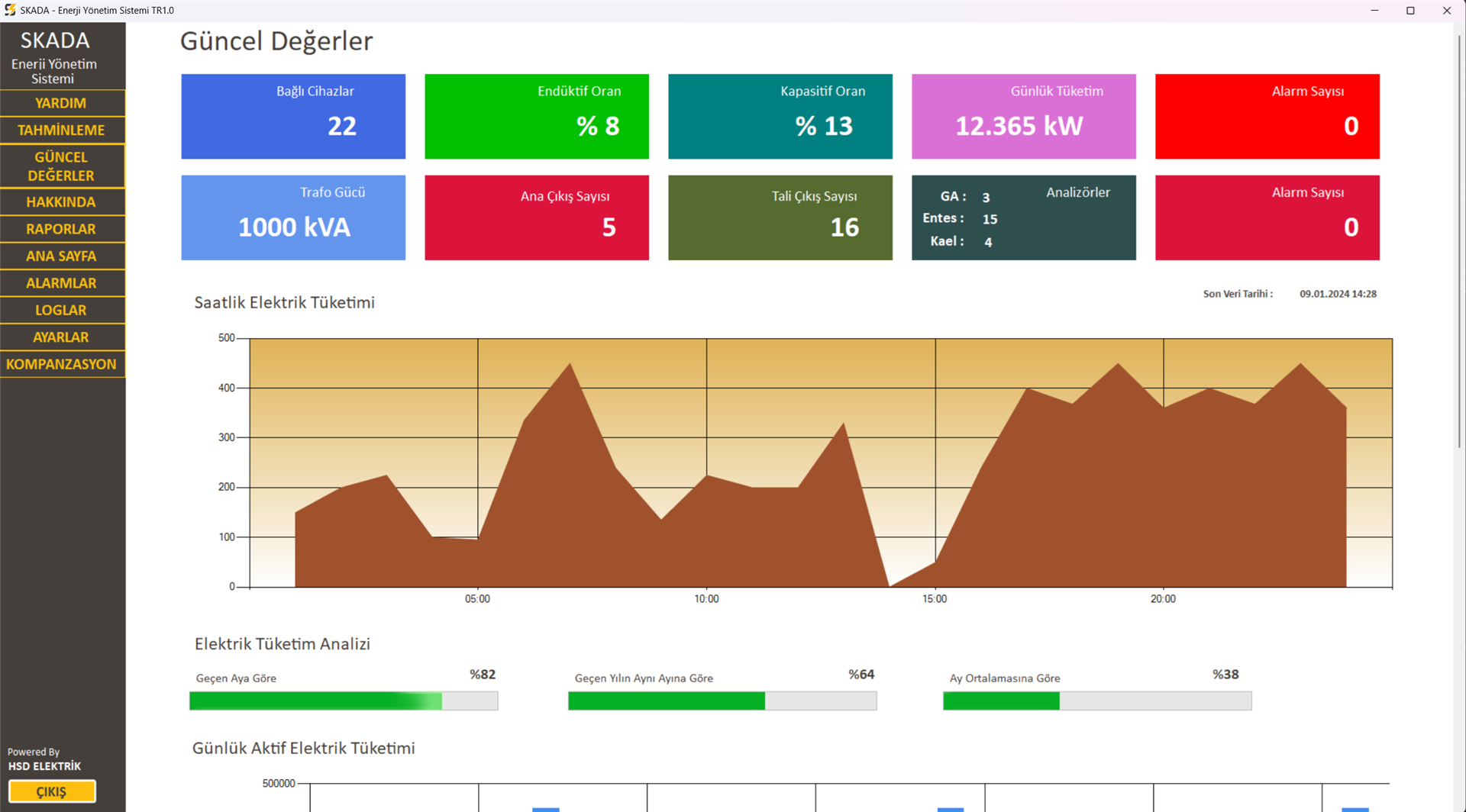Click the Bağlı Cihazlar blue tile
The width and height of the screenshot is (1466, 812).
[293, 117]
